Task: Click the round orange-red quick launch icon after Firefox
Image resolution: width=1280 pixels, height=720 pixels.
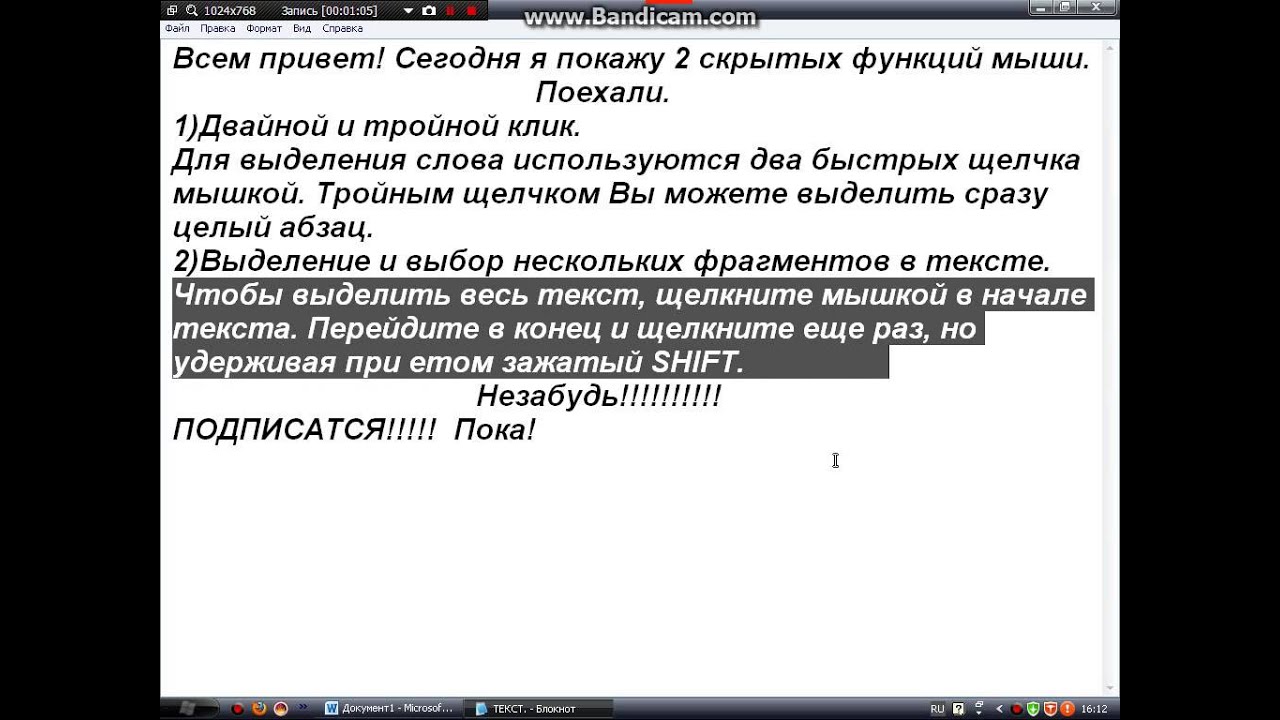Action: [281, 709]
